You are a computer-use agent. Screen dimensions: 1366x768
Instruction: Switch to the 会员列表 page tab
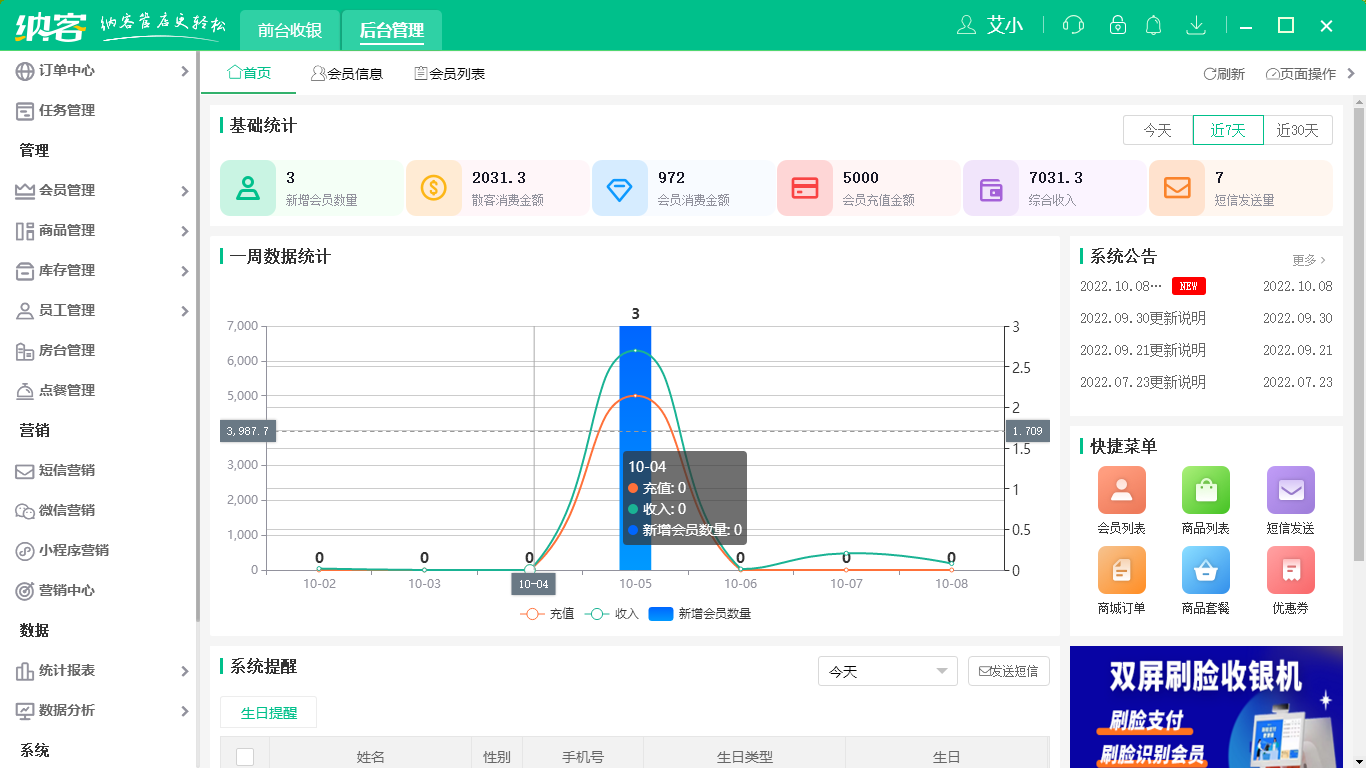450,73
